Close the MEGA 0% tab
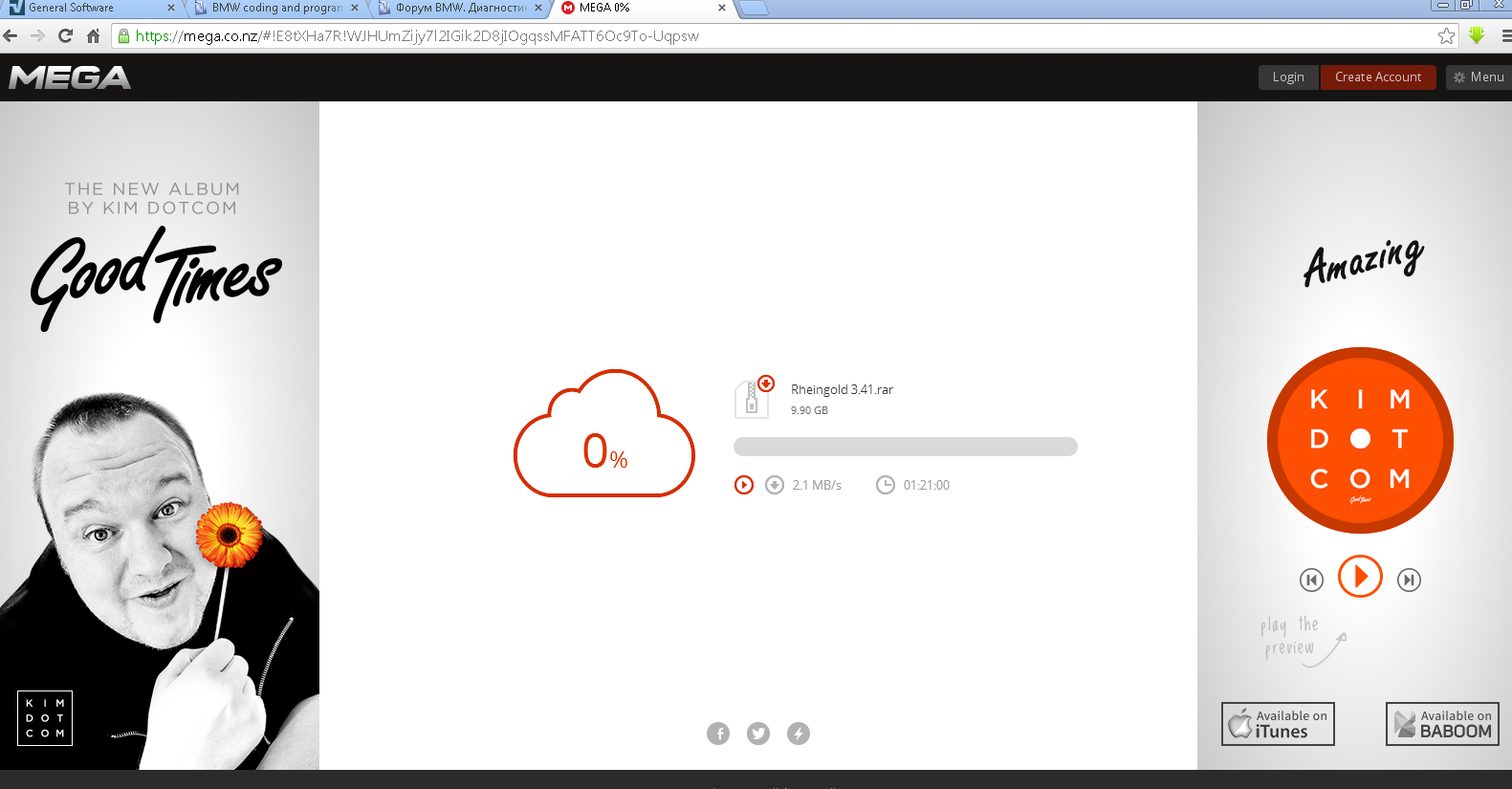 (x=722, y=8)
